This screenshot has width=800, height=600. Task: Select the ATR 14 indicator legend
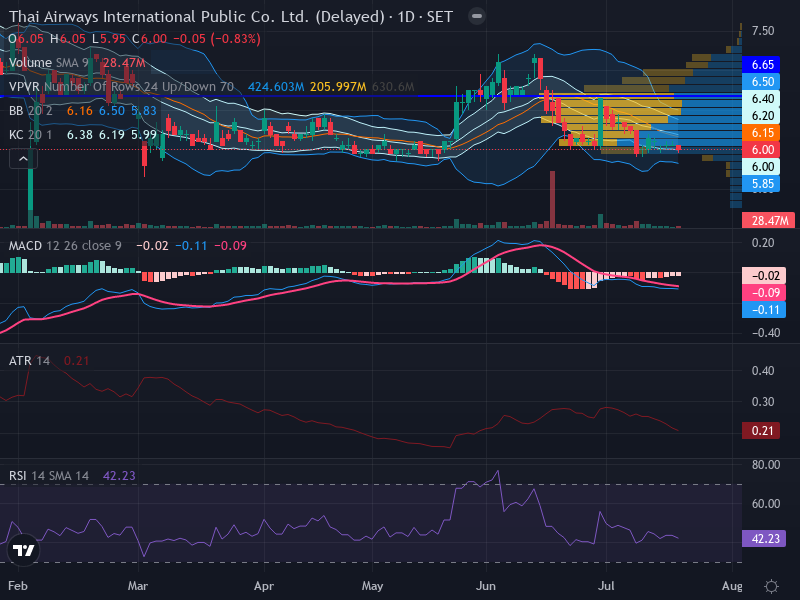click(49, 361)
